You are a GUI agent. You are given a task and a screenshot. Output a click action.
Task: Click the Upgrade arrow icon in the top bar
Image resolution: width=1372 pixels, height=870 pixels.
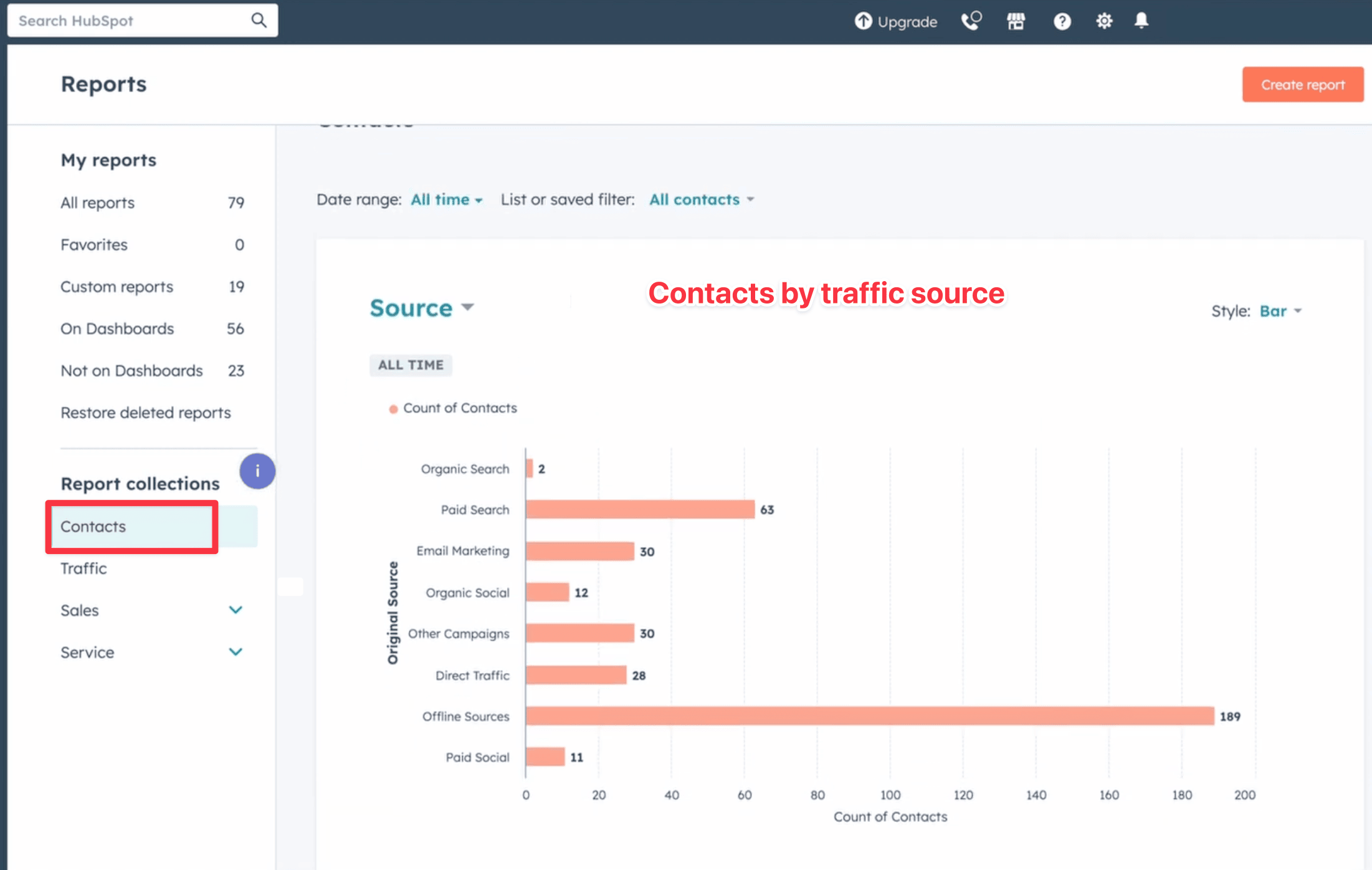(x=863, y=21)
